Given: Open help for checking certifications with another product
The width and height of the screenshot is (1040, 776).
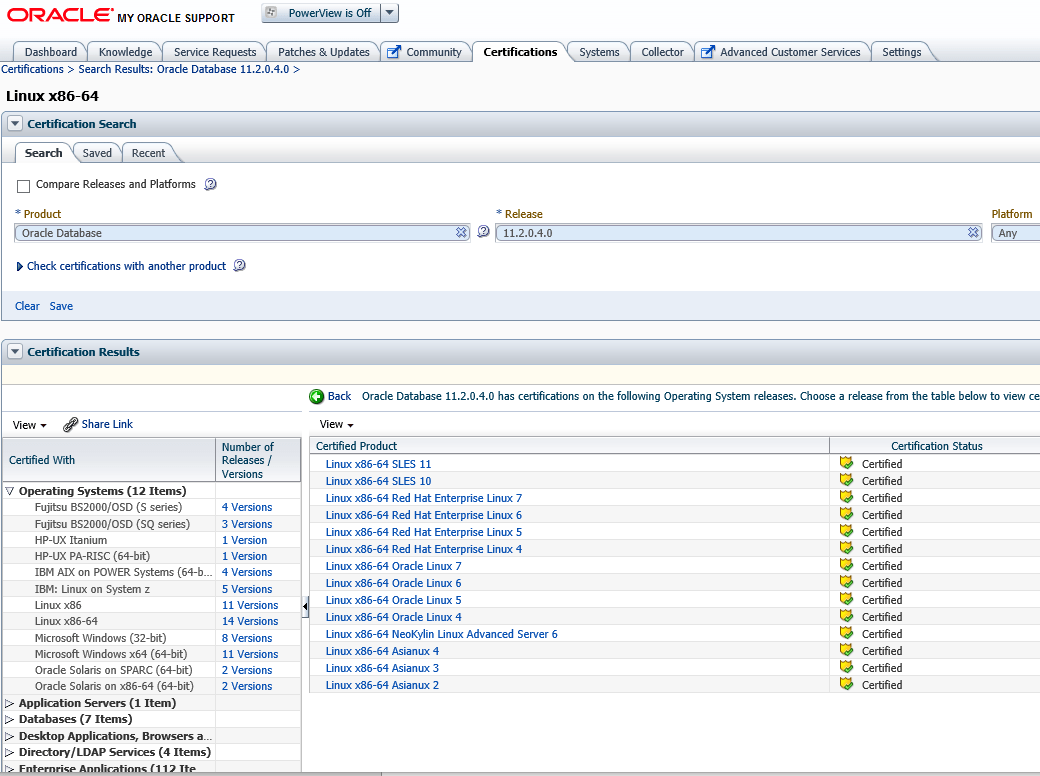Looking at the screenshot, I should coord(239,265).
